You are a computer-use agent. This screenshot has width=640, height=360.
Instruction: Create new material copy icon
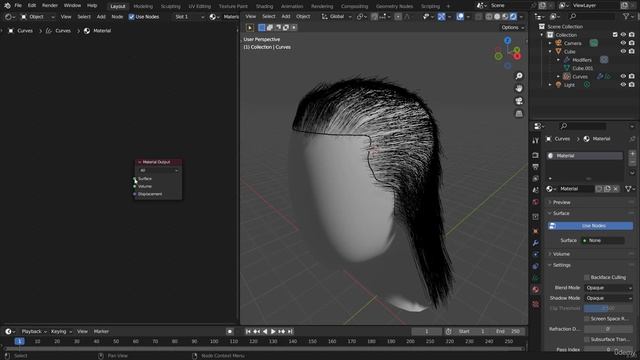[607, 189]
